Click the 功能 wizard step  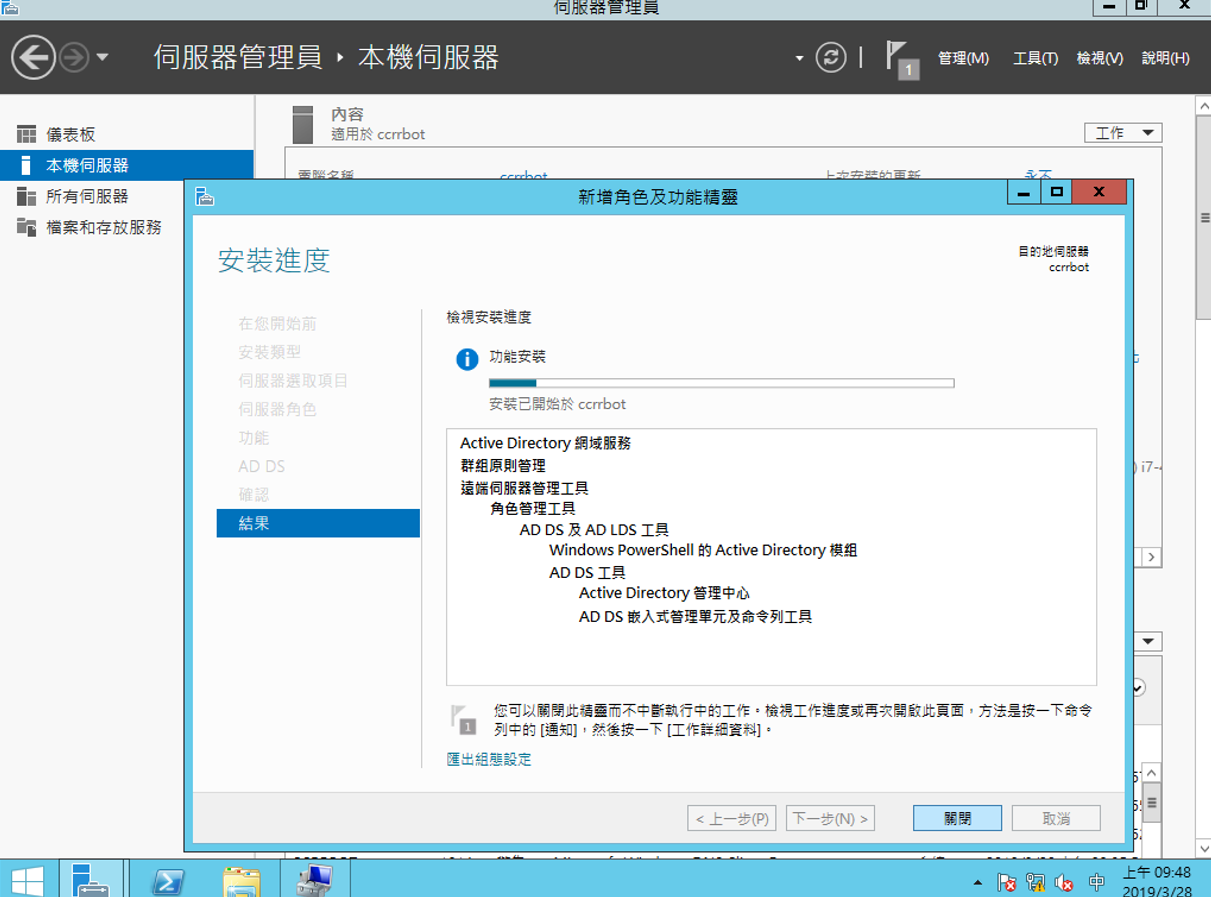253,438
